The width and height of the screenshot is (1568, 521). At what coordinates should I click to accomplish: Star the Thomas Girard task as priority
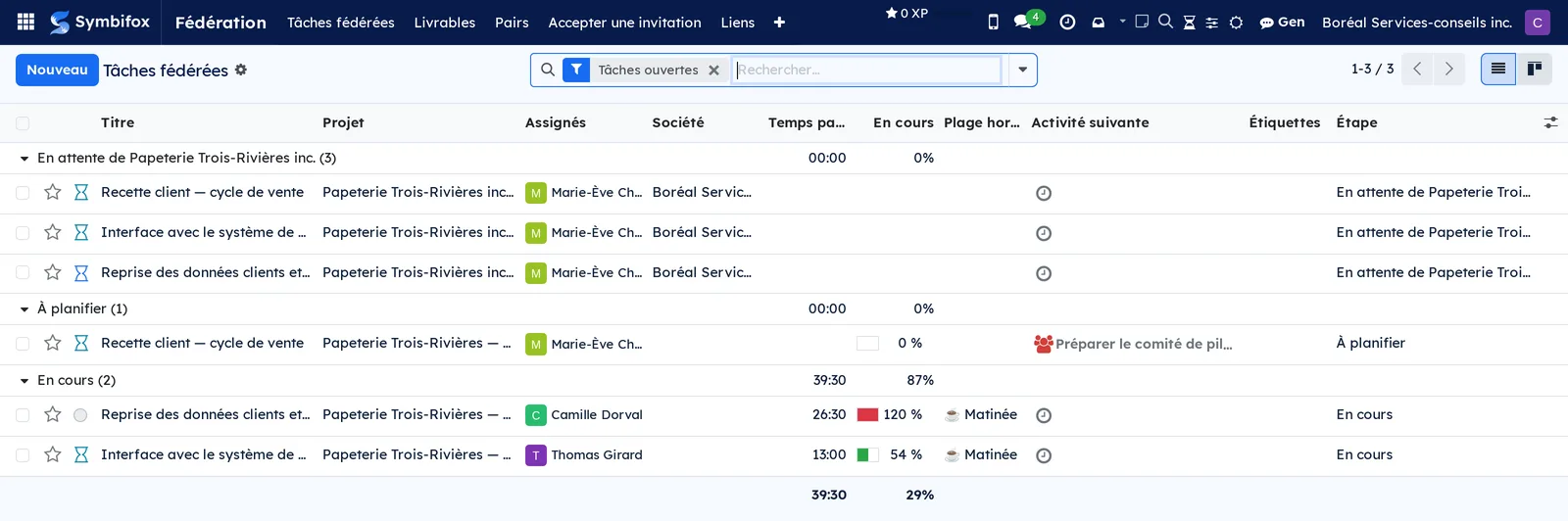coord(53,454)
